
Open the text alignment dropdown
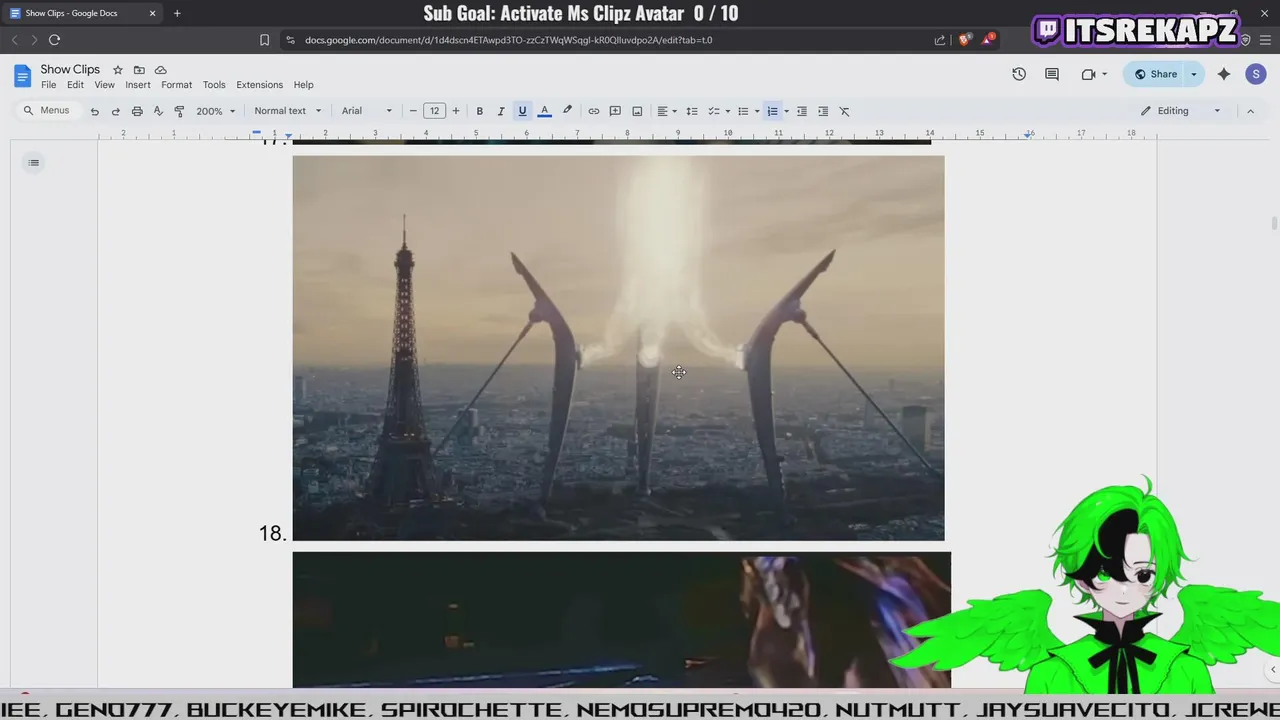point(666,111)
